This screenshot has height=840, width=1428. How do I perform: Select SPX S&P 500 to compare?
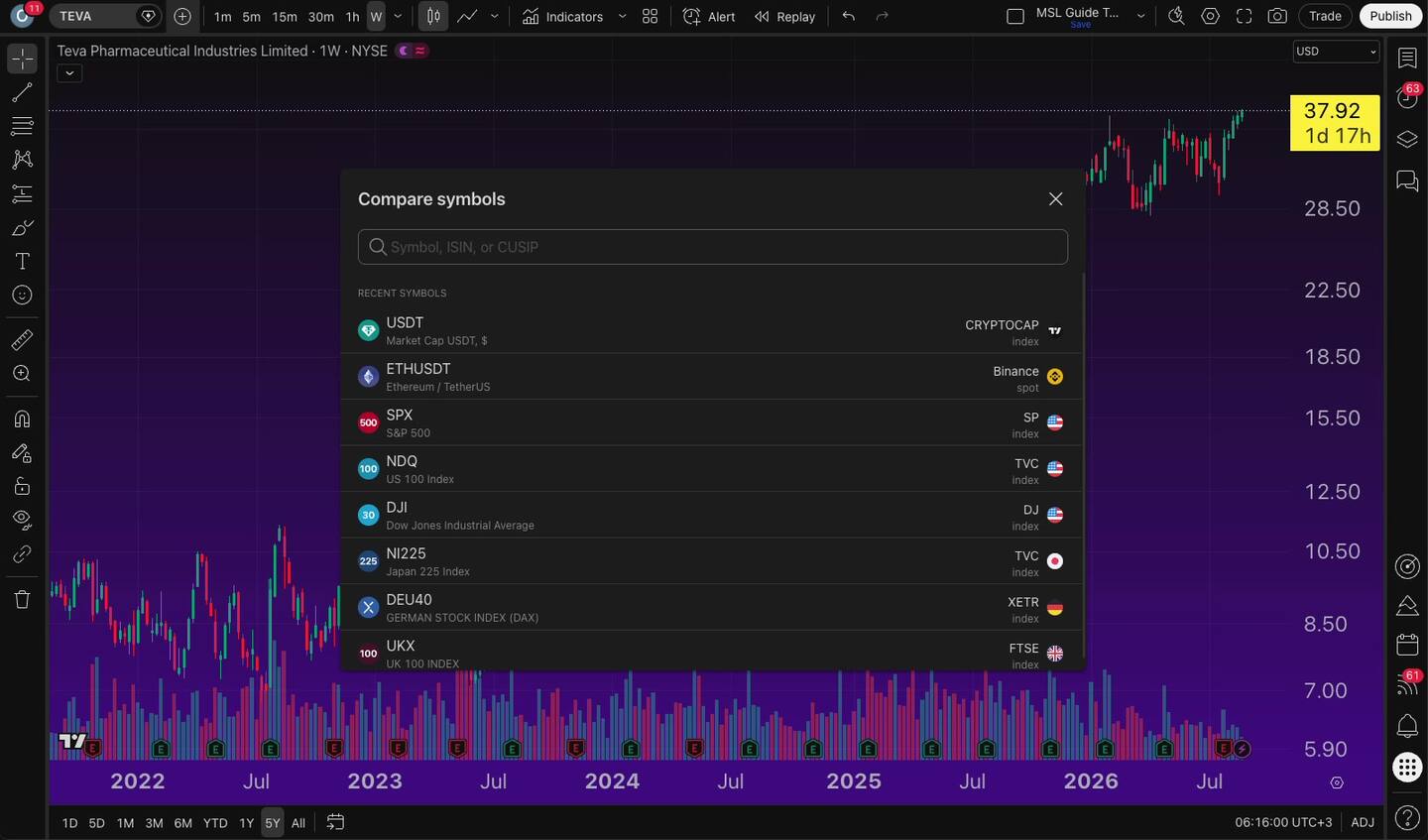711,422
